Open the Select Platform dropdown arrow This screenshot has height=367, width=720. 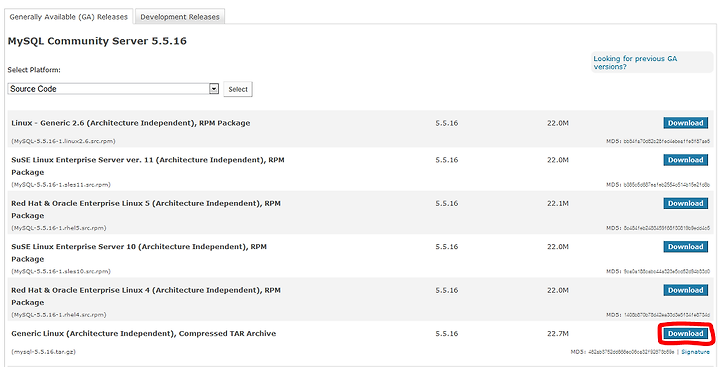214,89
